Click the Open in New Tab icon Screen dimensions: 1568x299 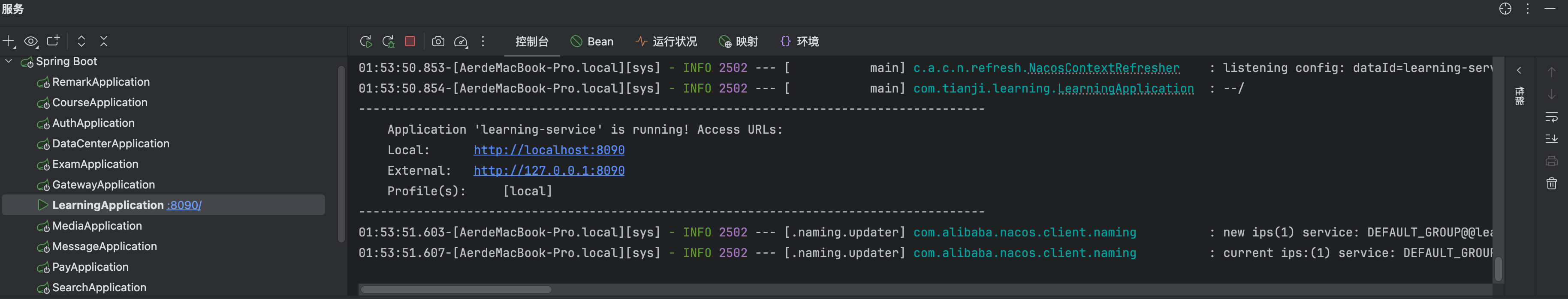54,41
